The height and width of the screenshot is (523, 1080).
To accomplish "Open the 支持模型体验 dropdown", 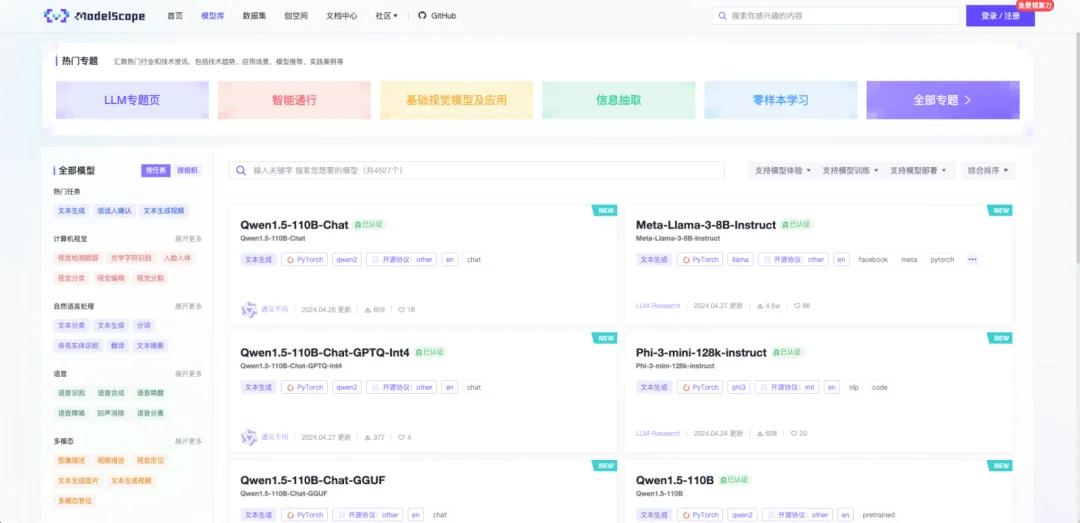I will pyautogui.click(x=782, y=170).
